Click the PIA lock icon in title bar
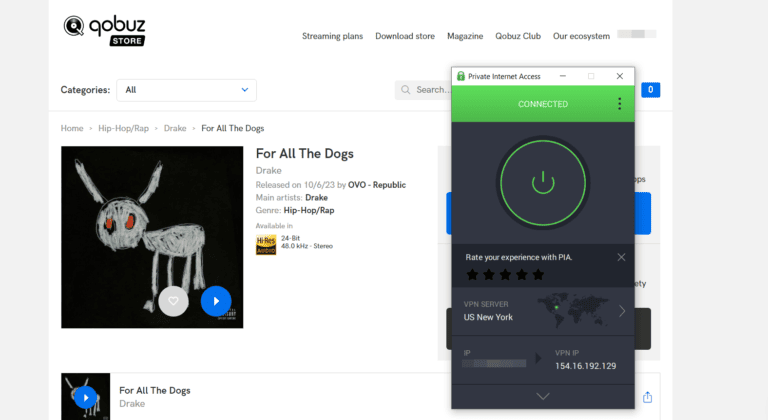768x420 pixels. (x=460, y=76)
